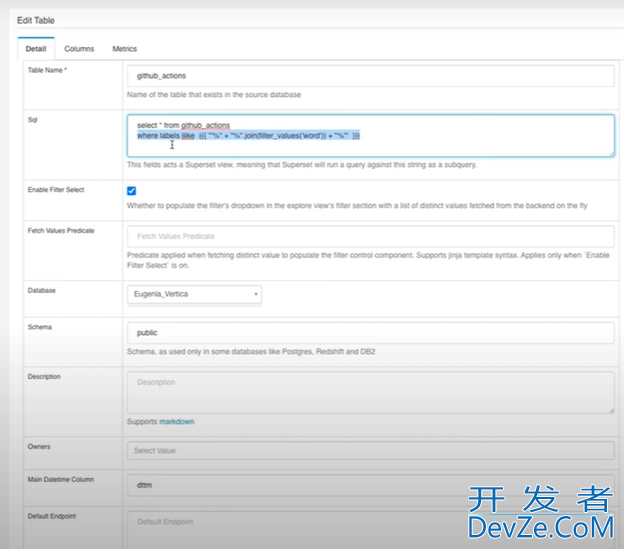Click the Main Datetime Column field

pos(370,485)
